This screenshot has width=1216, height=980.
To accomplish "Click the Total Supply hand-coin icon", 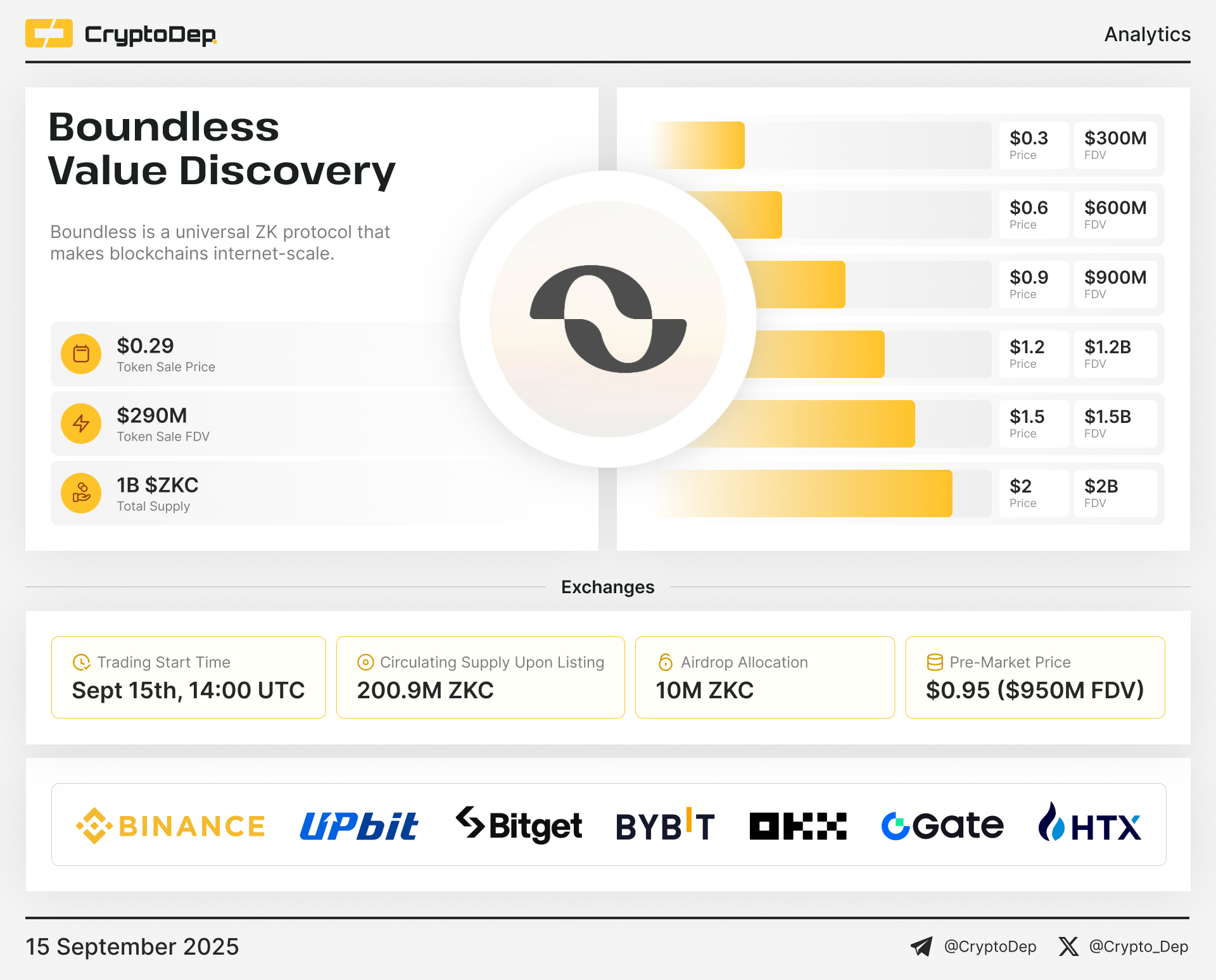I will coord(81,493).
